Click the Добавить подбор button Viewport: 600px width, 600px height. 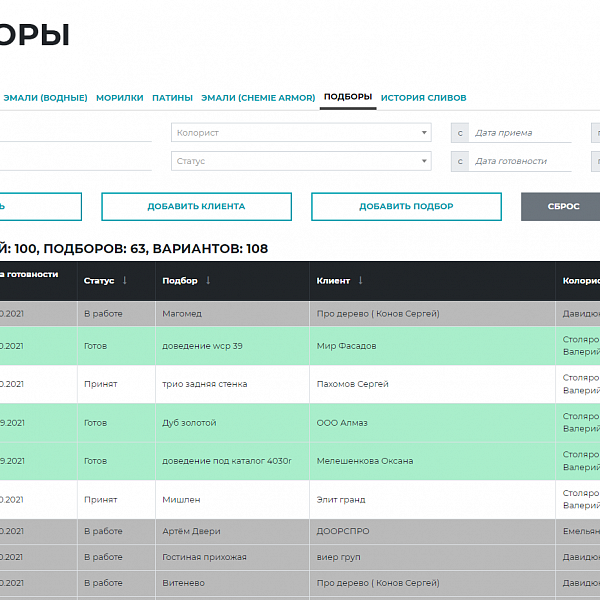(x=406, y=207)
